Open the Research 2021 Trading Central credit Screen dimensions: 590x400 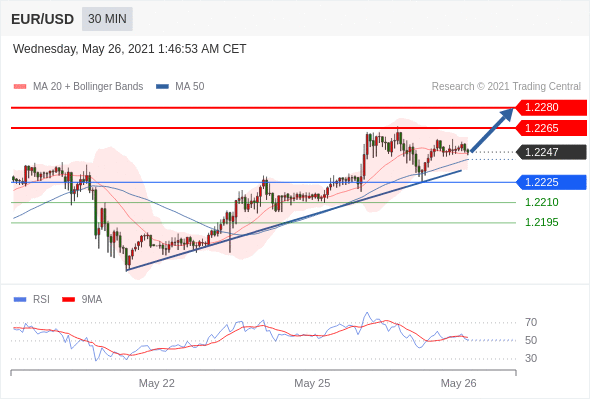[506, 87]
